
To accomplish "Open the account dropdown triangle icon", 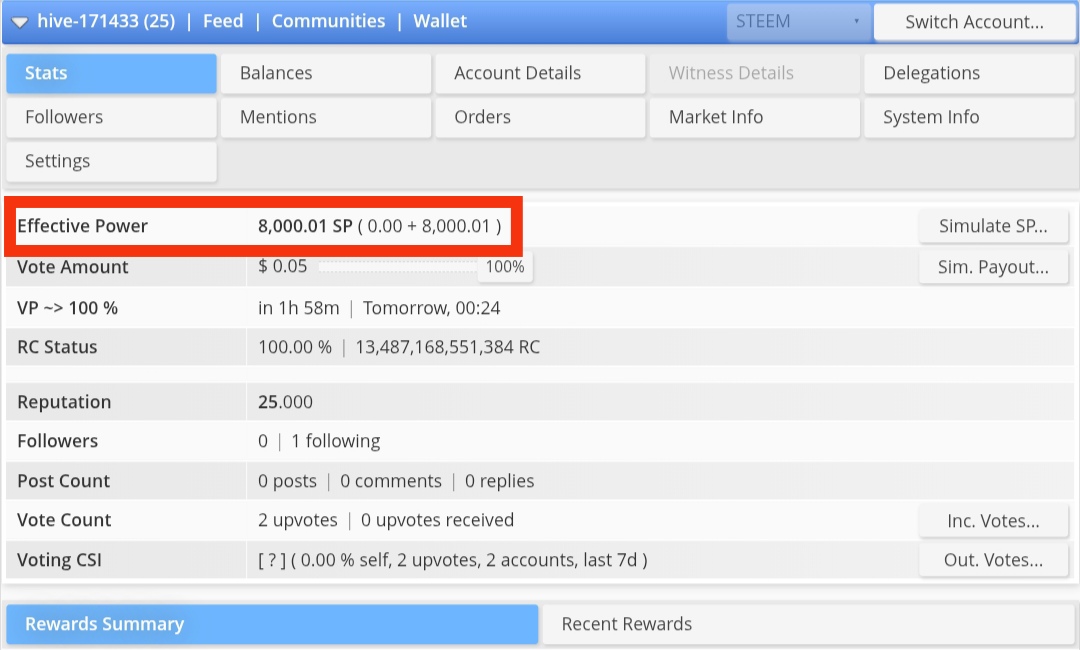I will [x=19, y=23].
